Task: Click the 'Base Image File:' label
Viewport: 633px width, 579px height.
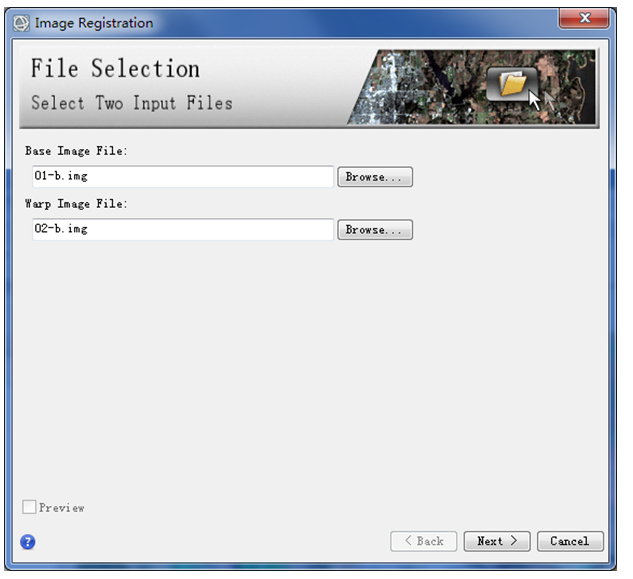Action: click(76, 151)
